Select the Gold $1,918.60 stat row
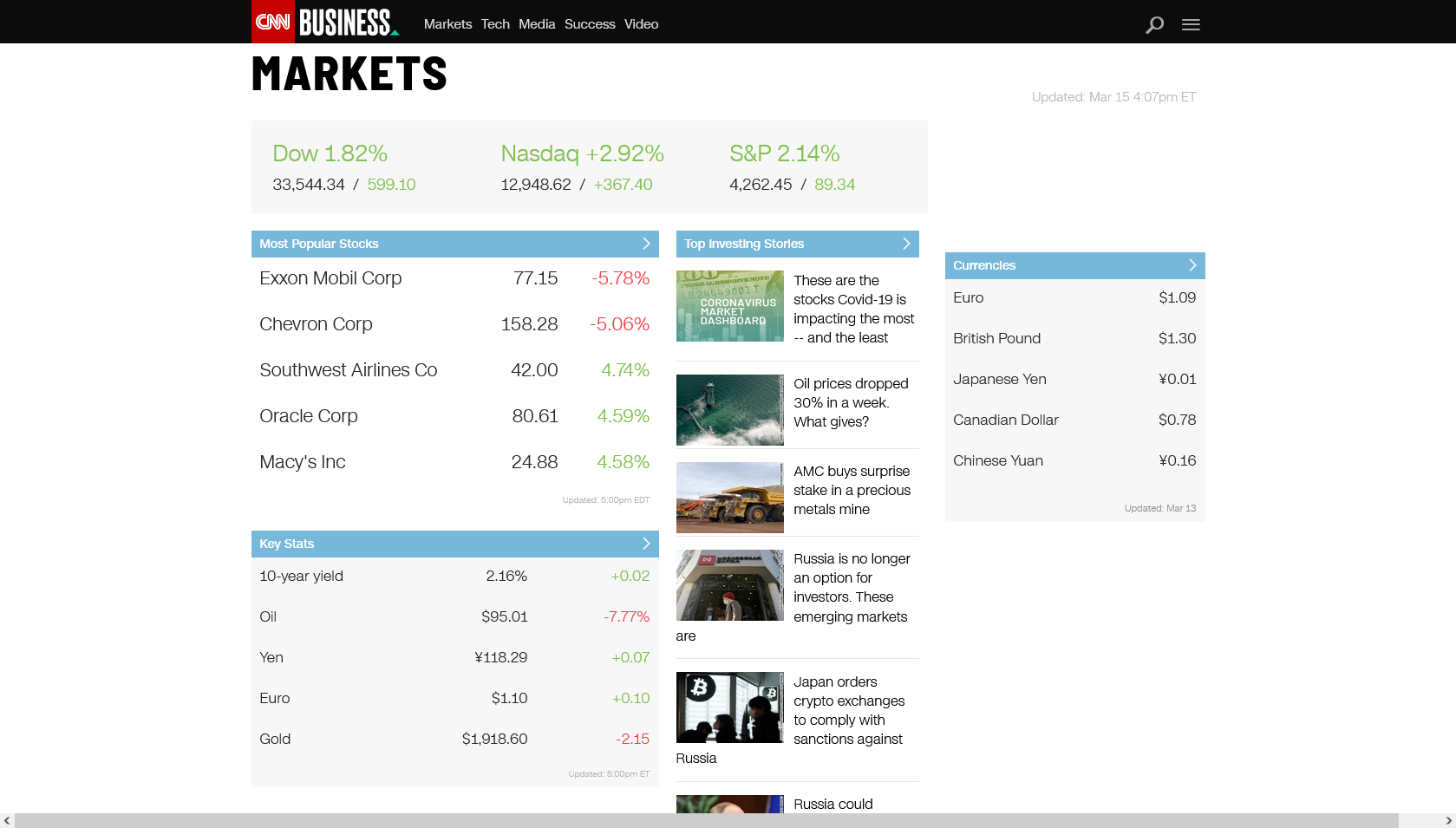 coord(455,739)
